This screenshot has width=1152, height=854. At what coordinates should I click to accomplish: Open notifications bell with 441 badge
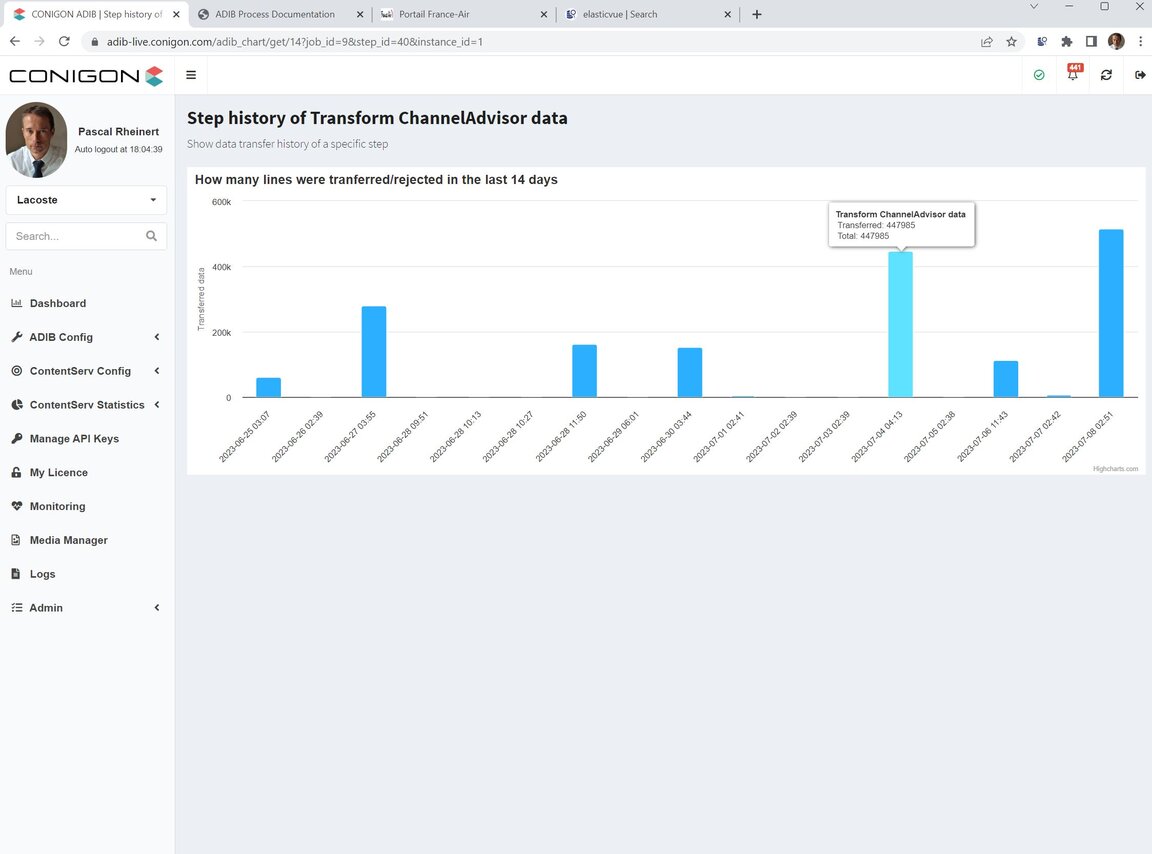click(x=1073, y=73)
